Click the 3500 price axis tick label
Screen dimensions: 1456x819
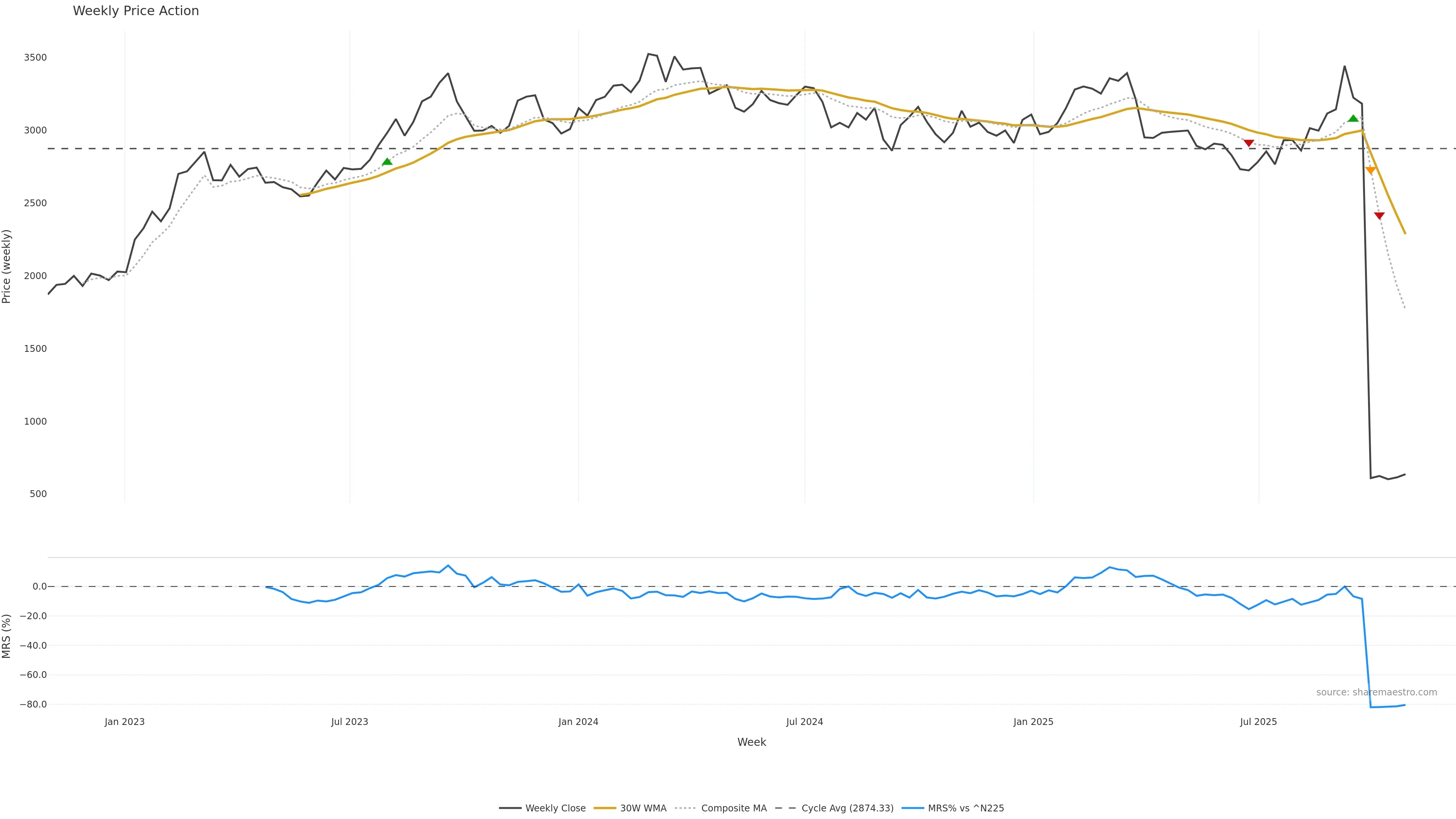tap(35, 58)
